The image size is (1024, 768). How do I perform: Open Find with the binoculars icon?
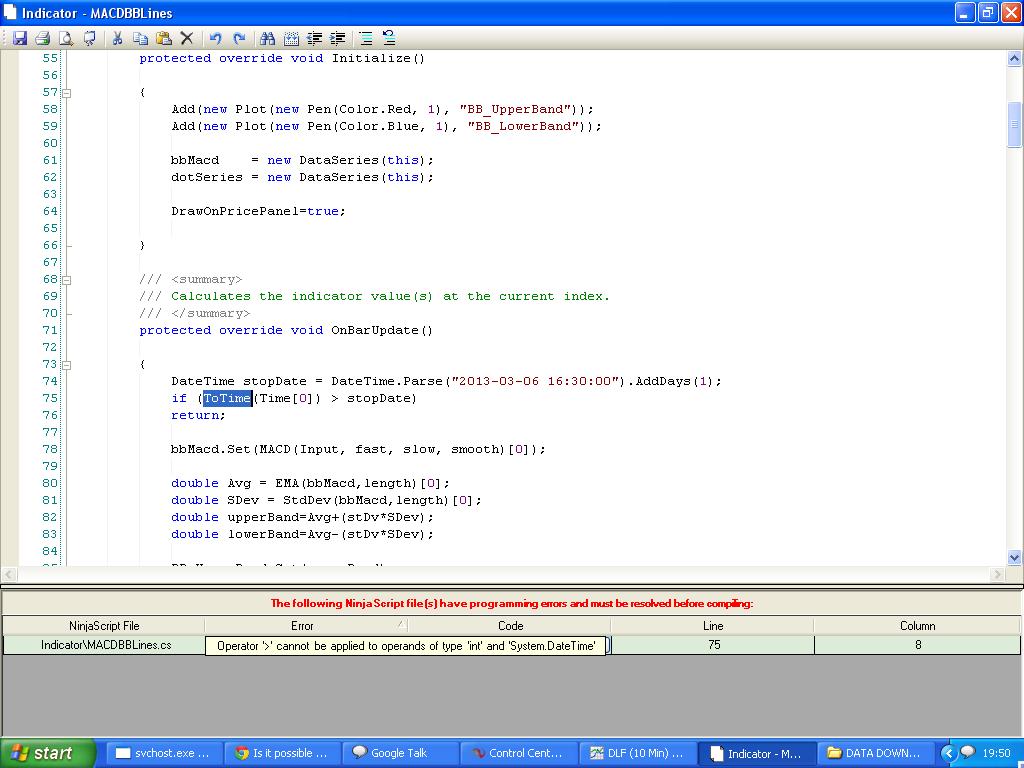click(267, 38)
